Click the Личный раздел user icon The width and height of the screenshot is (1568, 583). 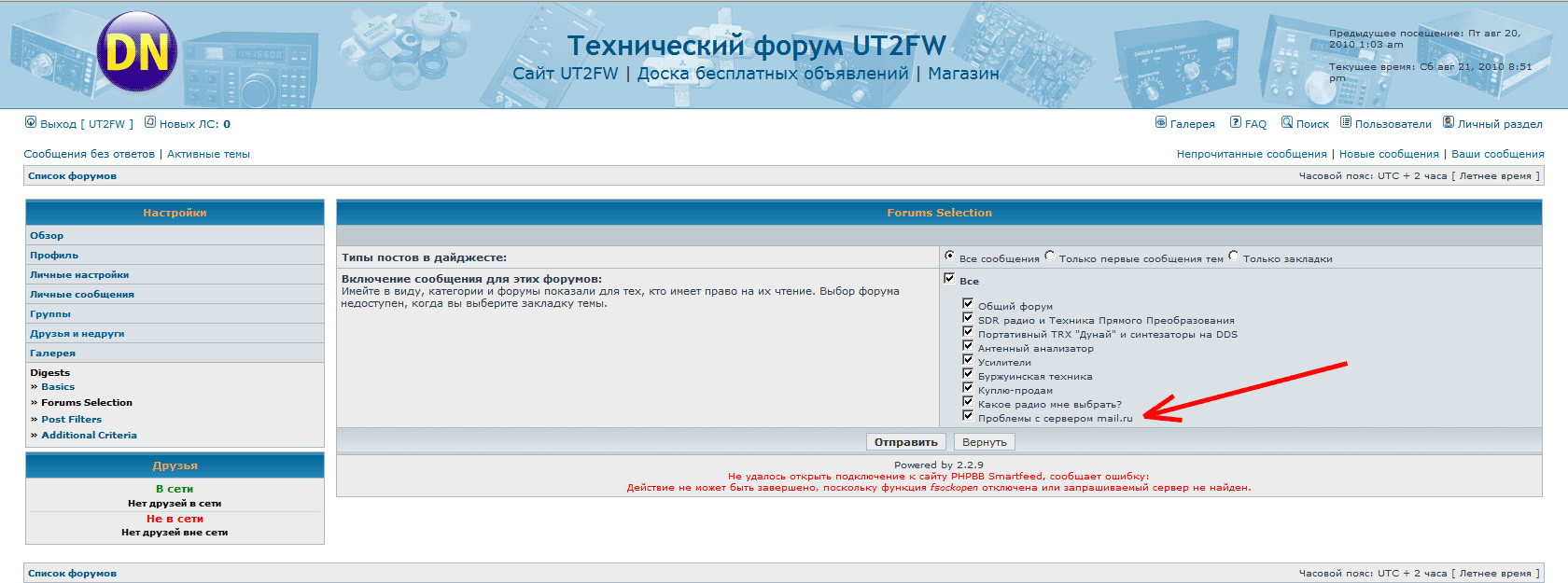pos(1449,122)
